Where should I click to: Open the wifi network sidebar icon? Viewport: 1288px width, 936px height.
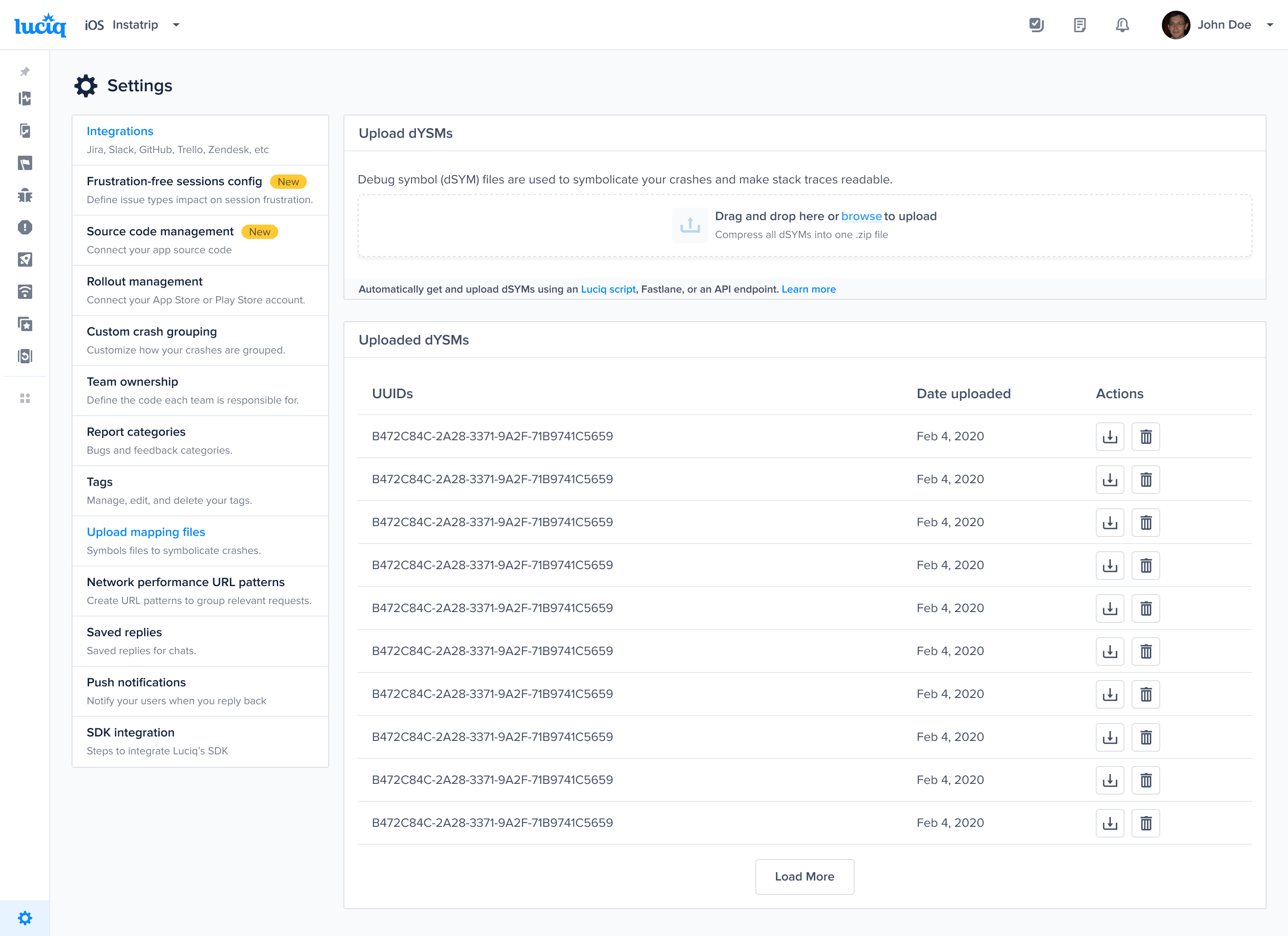click(x=25, y=292)
